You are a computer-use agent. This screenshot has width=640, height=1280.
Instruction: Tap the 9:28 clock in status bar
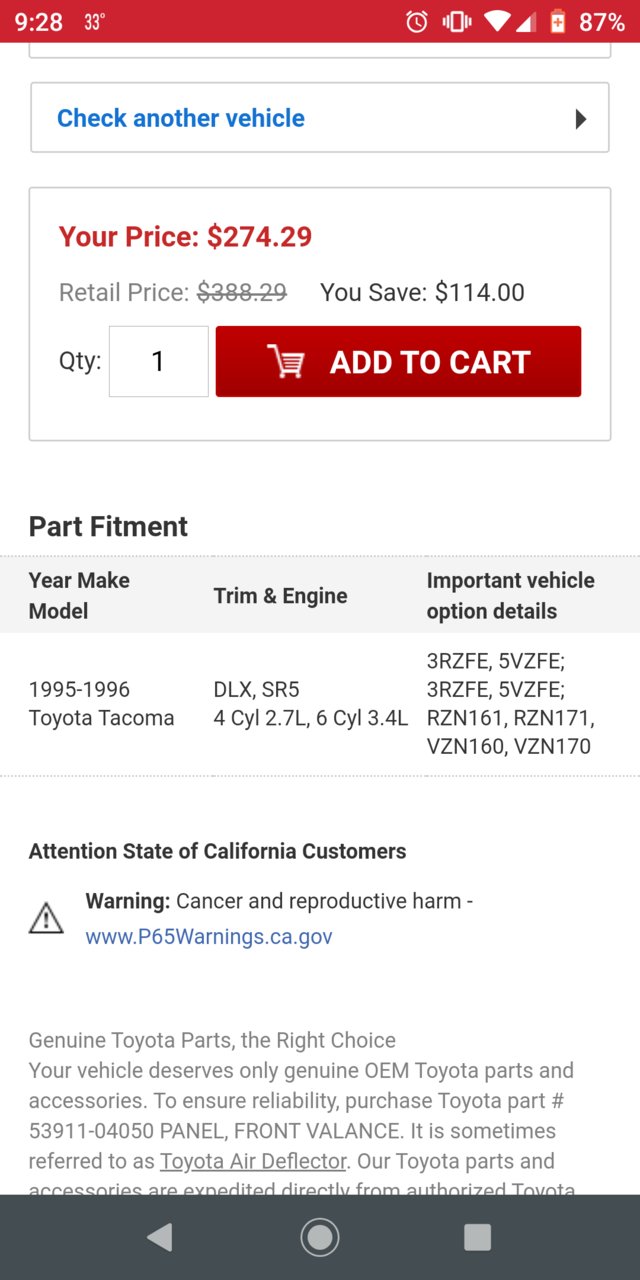(x=39, y=21)
